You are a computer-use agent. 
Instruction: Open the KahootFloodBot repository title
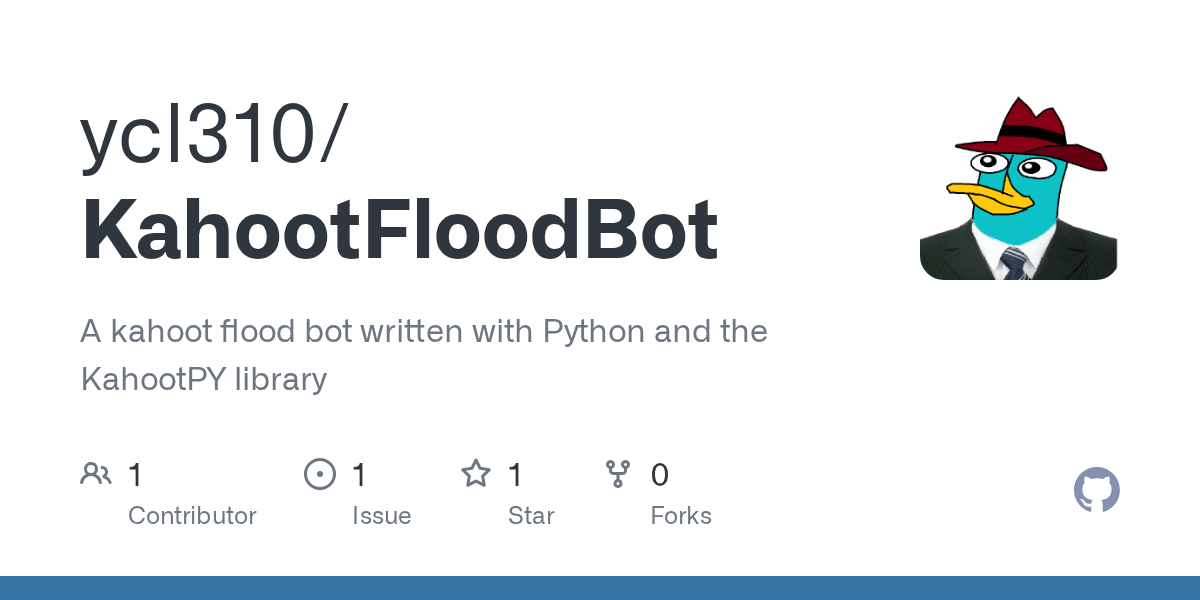click(399, 231)
